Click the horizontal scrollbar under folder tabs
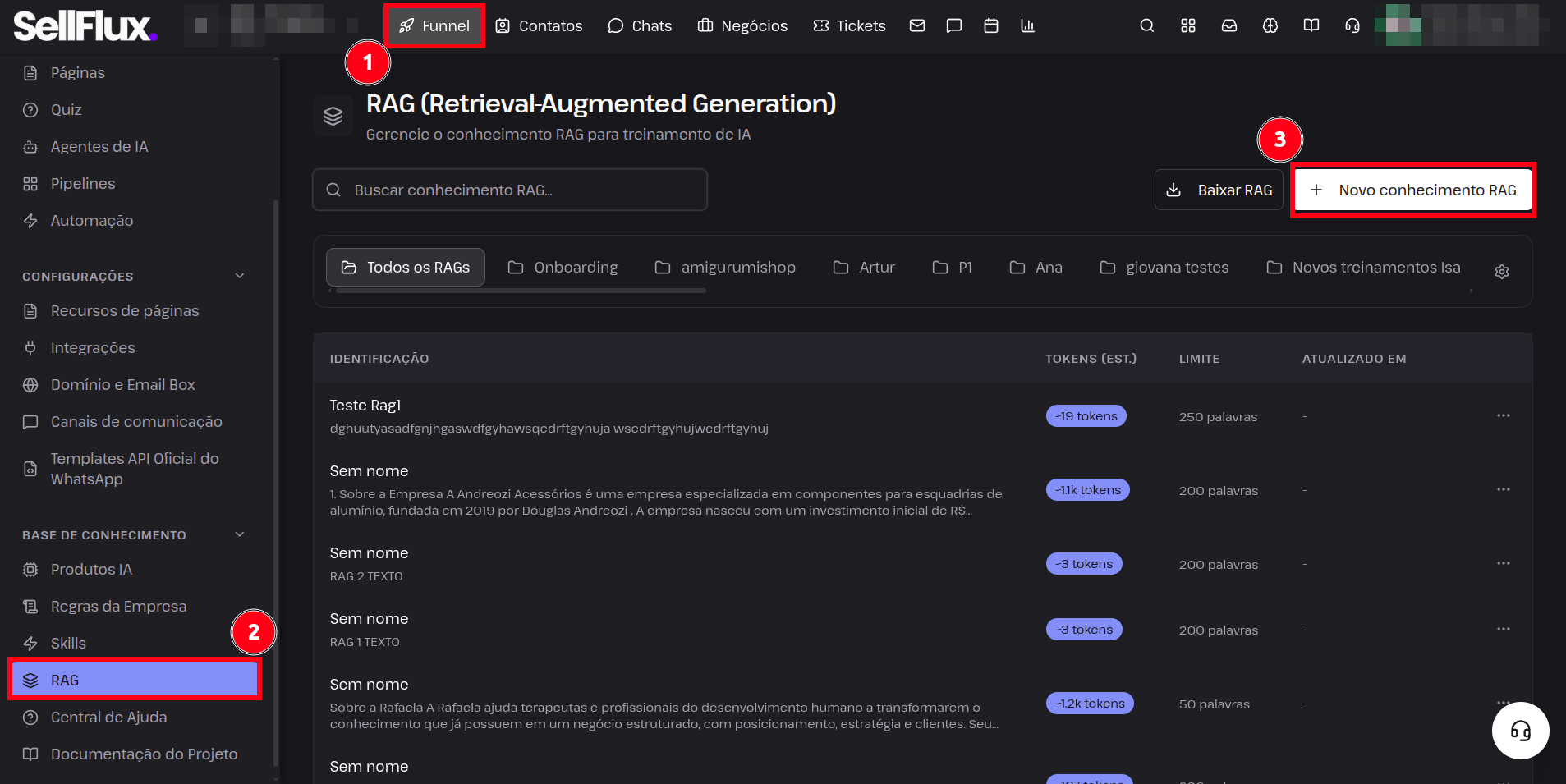 521,291
